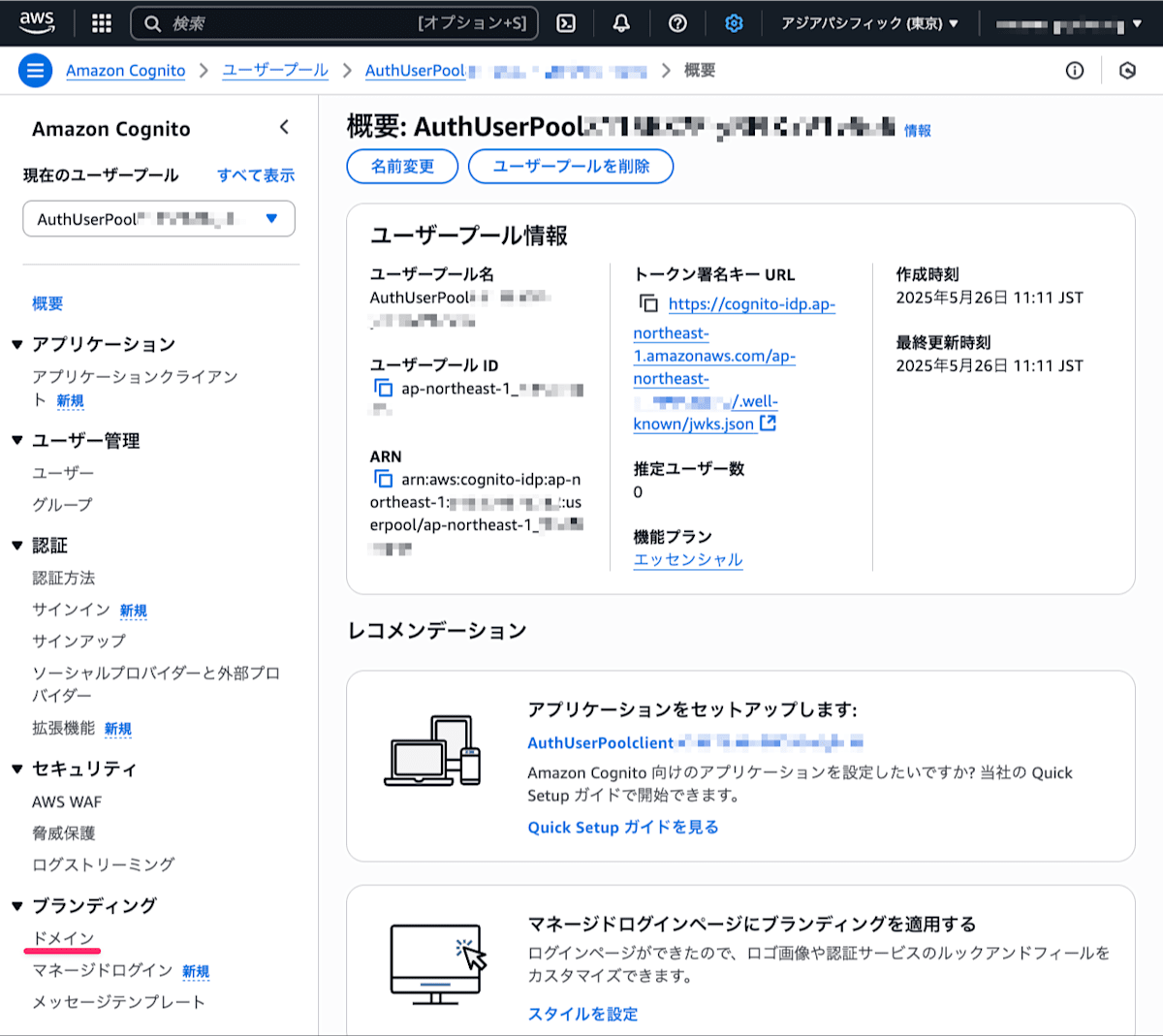Open ログストリーミング in sidebar
1163x1036 pixels.
click(x=104, y=863)
